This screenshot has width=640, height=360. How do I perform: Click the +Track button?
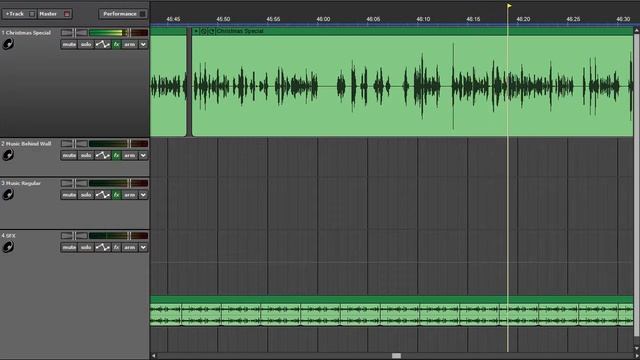tap(19, 14)
